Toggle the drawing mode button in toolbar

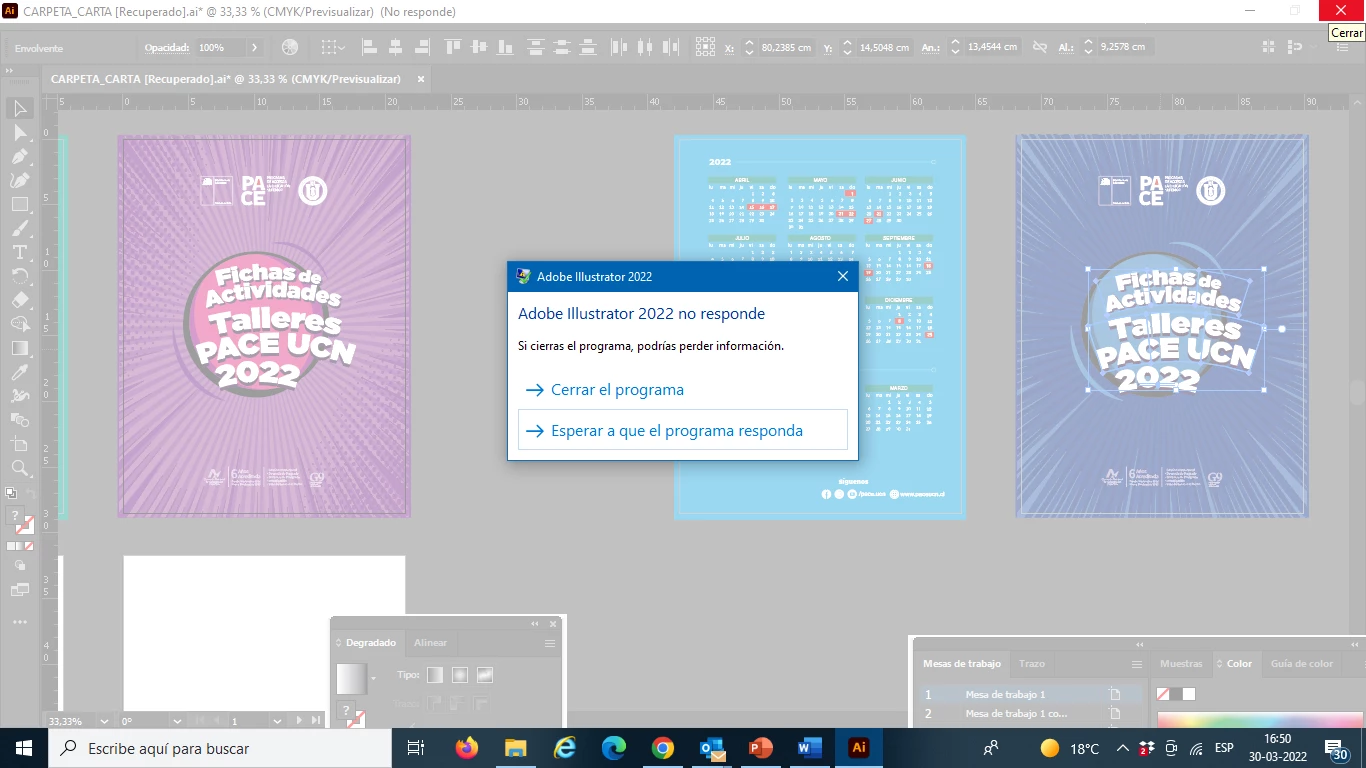tap(20, 566)
